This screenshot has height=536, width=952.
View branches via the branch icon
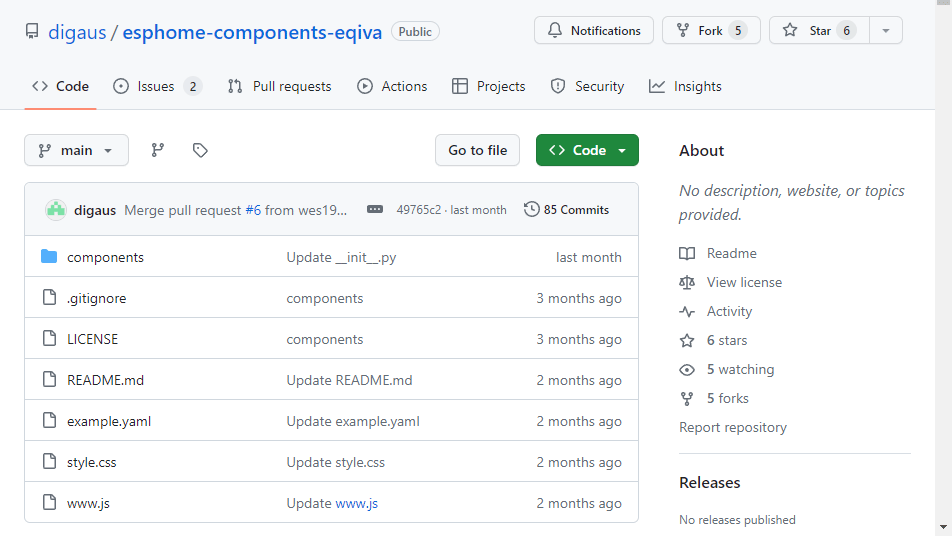[x=158, y=150]
